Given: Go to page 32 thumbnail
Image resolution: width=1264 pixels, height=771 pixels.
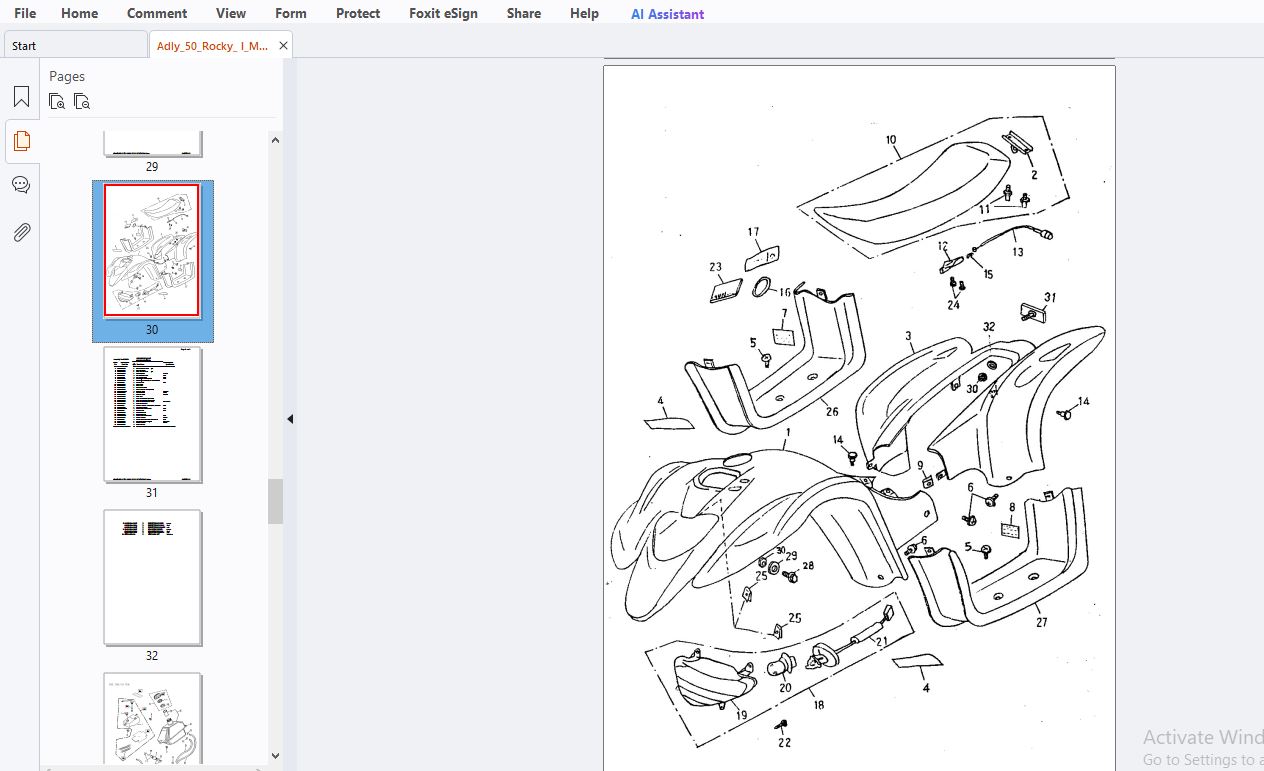Looking at the screenshot, I should (152, 577).
